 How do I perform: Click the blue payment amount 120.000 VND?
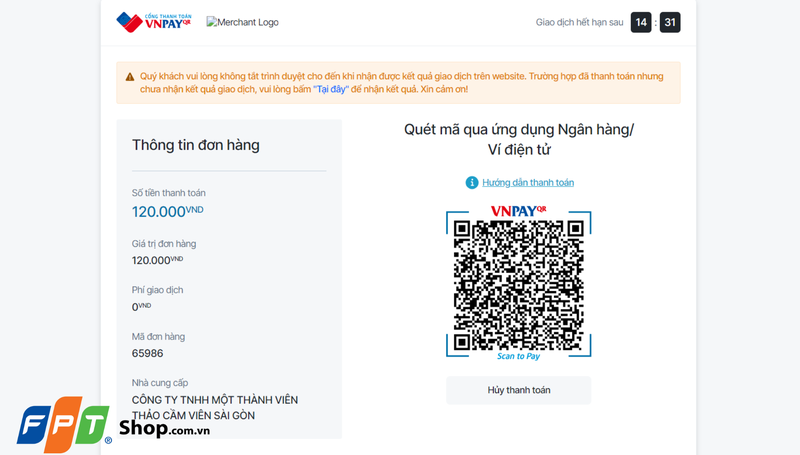(167, 211)
